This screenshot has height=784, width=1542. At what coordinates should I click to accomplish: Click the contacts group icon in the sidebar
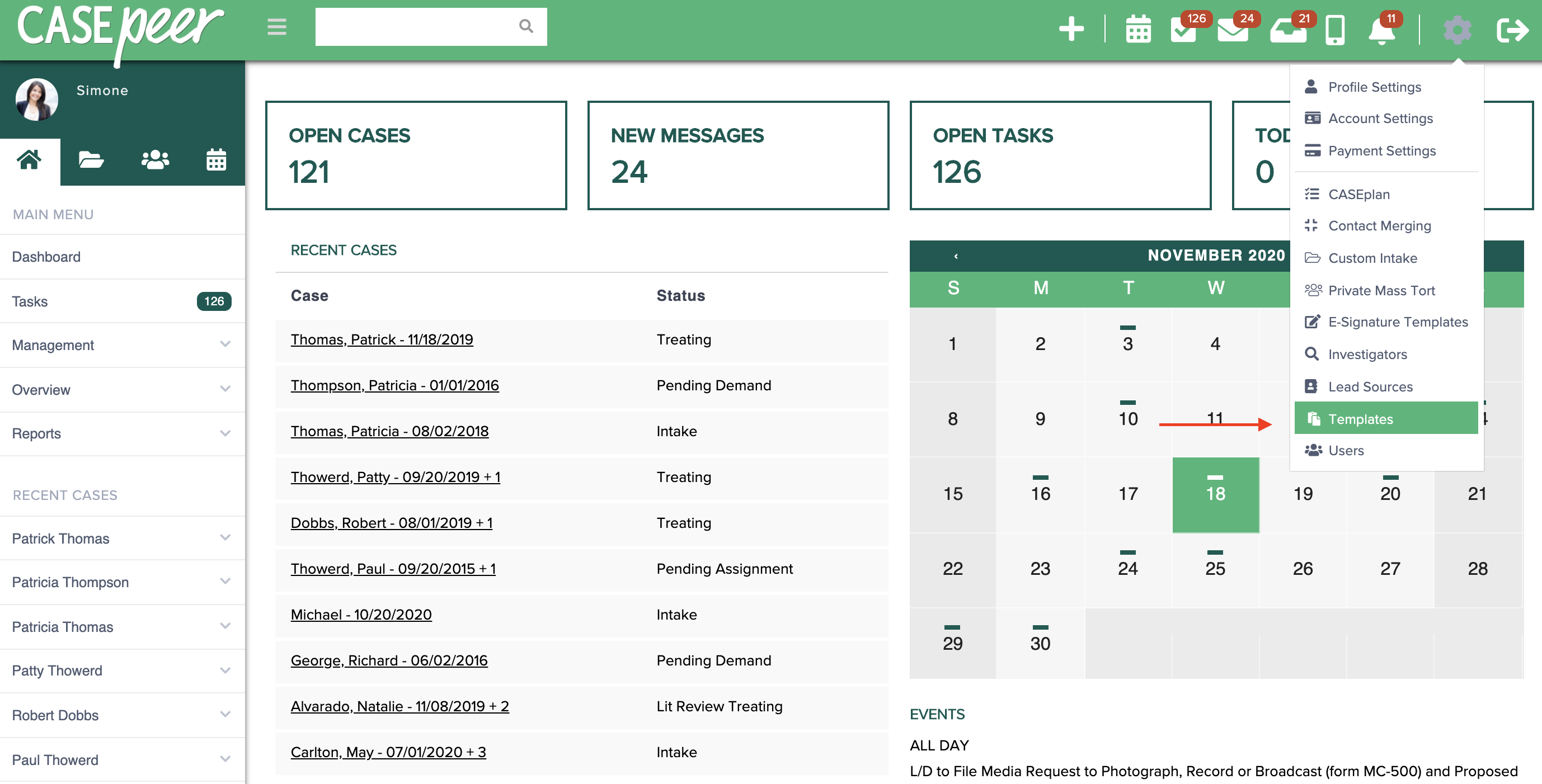tap(154, 160)
